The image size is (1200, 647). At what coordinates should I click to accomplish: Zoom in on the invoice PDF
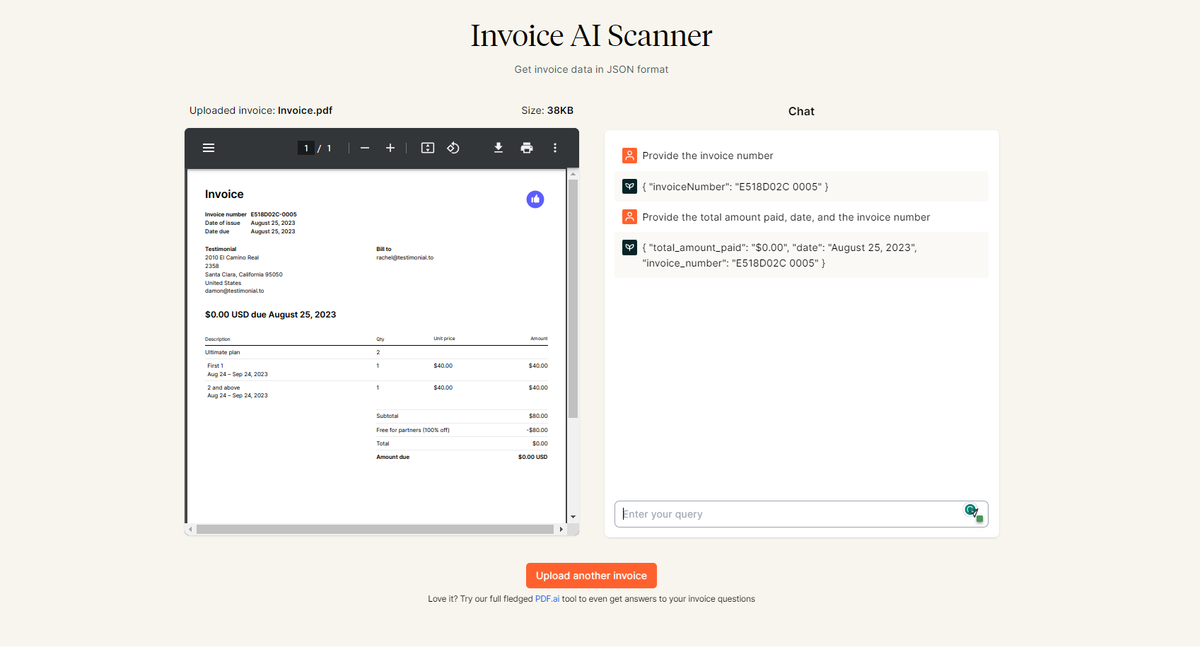point(390,147)
